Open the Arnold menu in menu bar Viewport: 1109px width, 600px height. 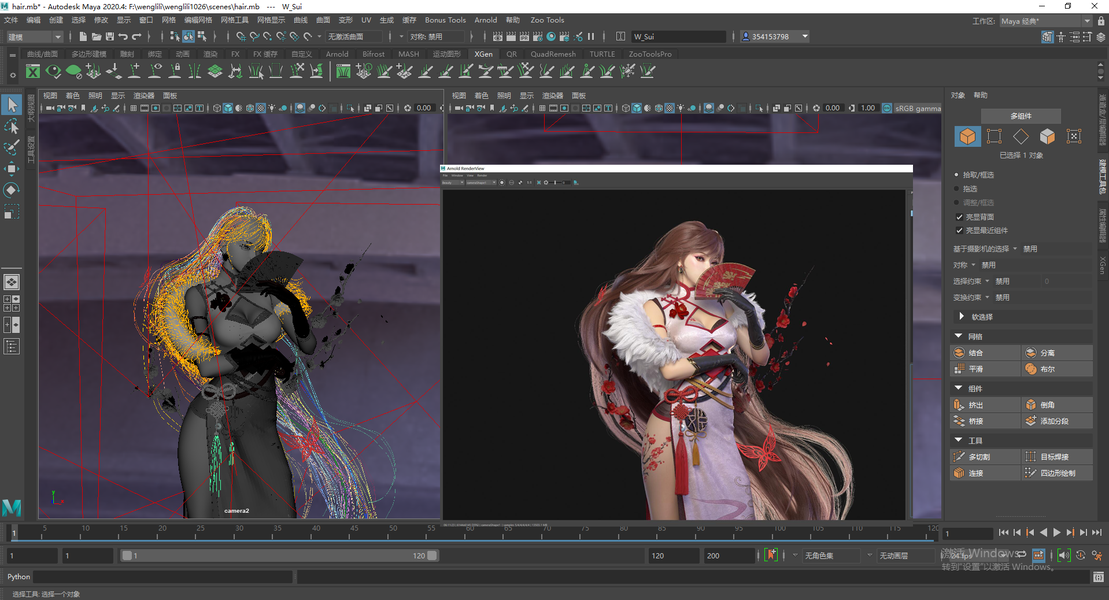tap(485, 20)
